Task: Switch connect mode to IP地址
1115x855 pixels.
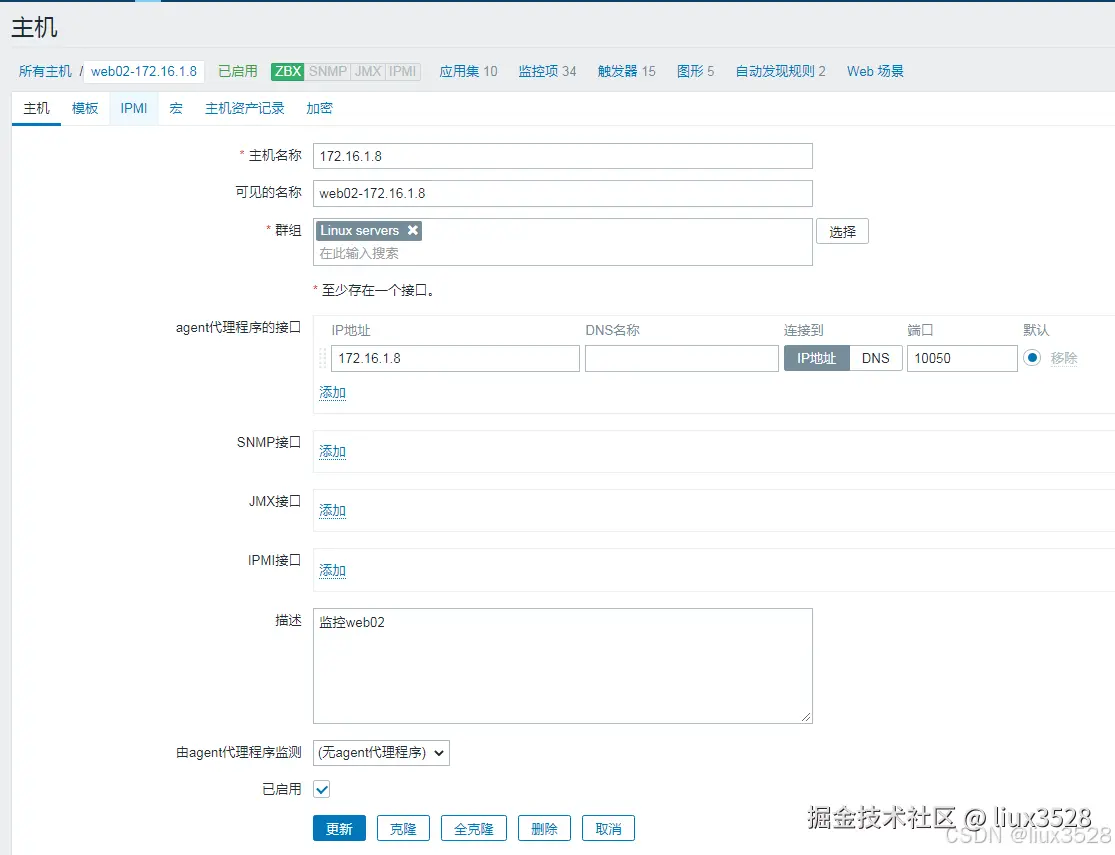Action: coord(816,358)
